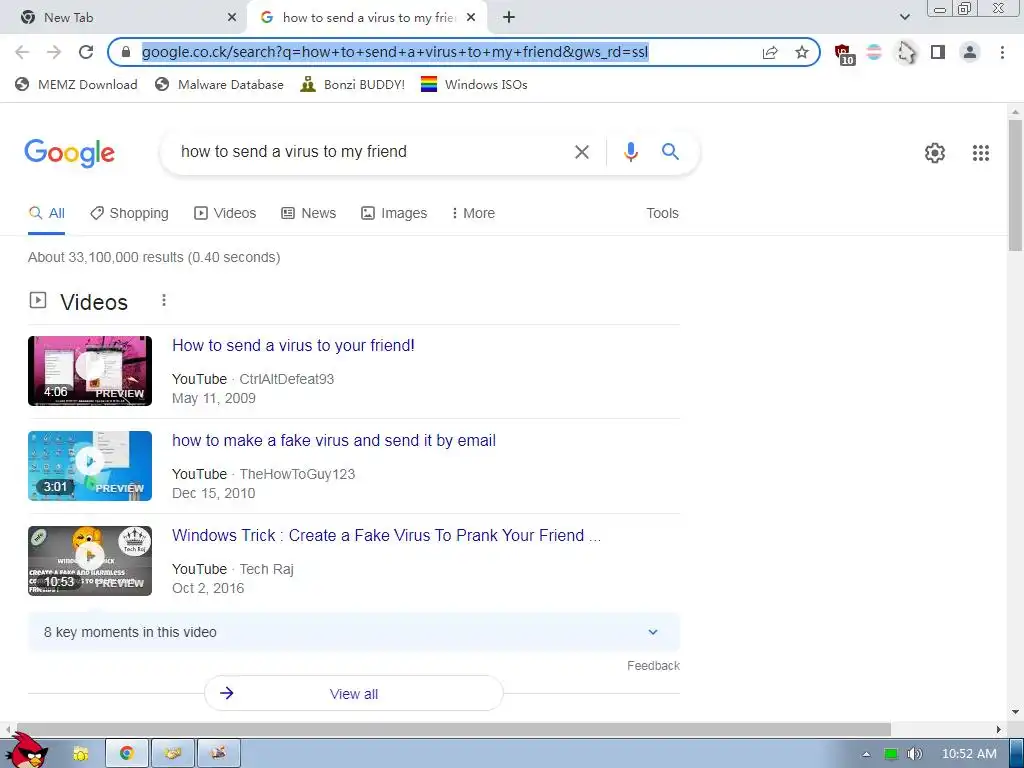
Task: Clear the search box with X
Action: pos(581,152)
